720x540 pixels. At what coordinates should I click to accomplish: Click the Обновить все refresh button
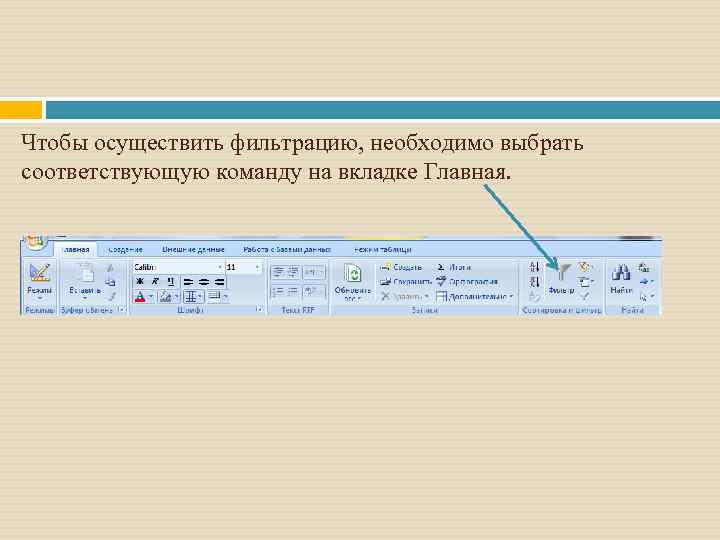353,281
